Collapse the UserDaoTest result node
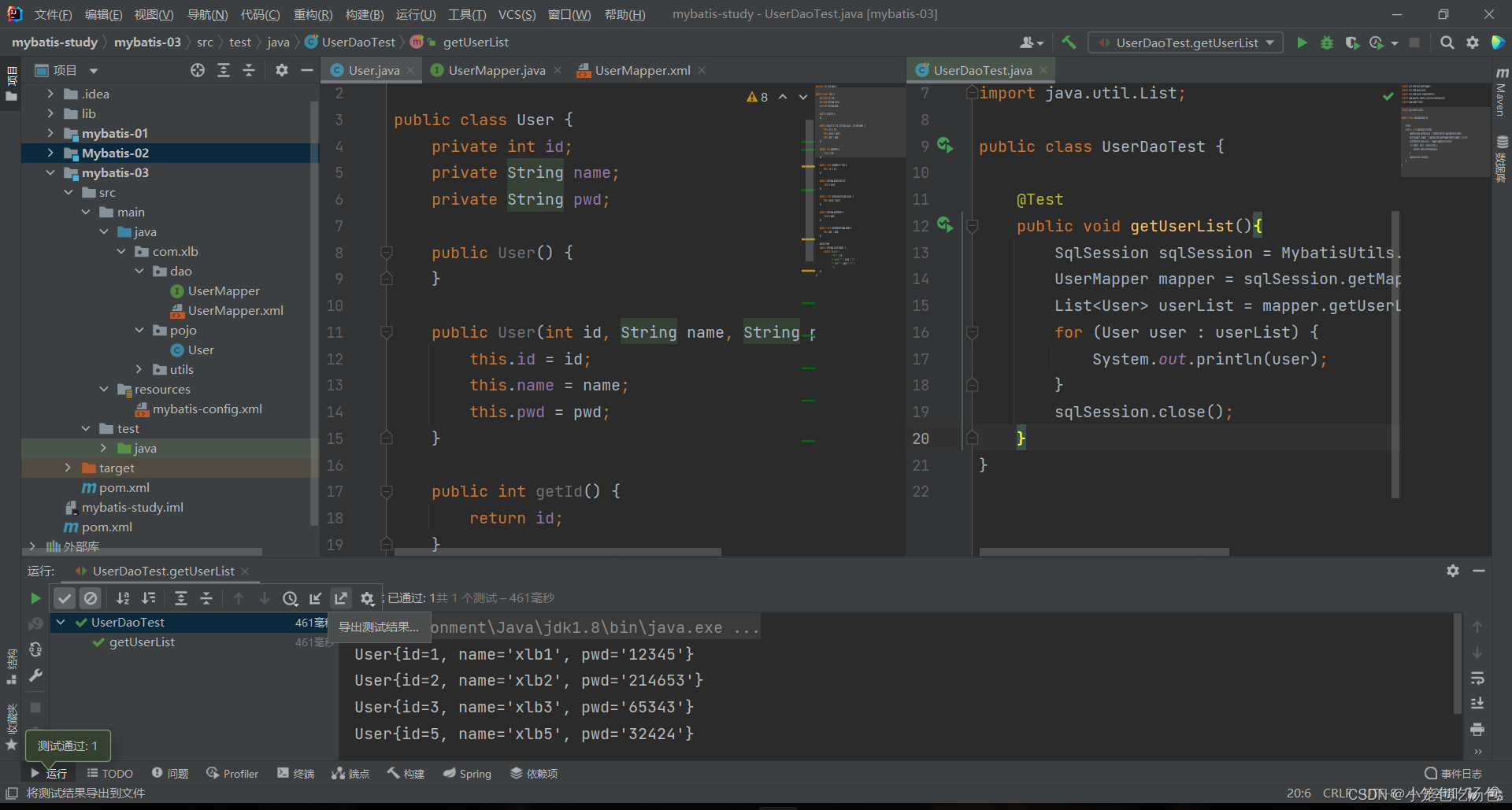Screen dimensions: 1512x810 [61, 622]
